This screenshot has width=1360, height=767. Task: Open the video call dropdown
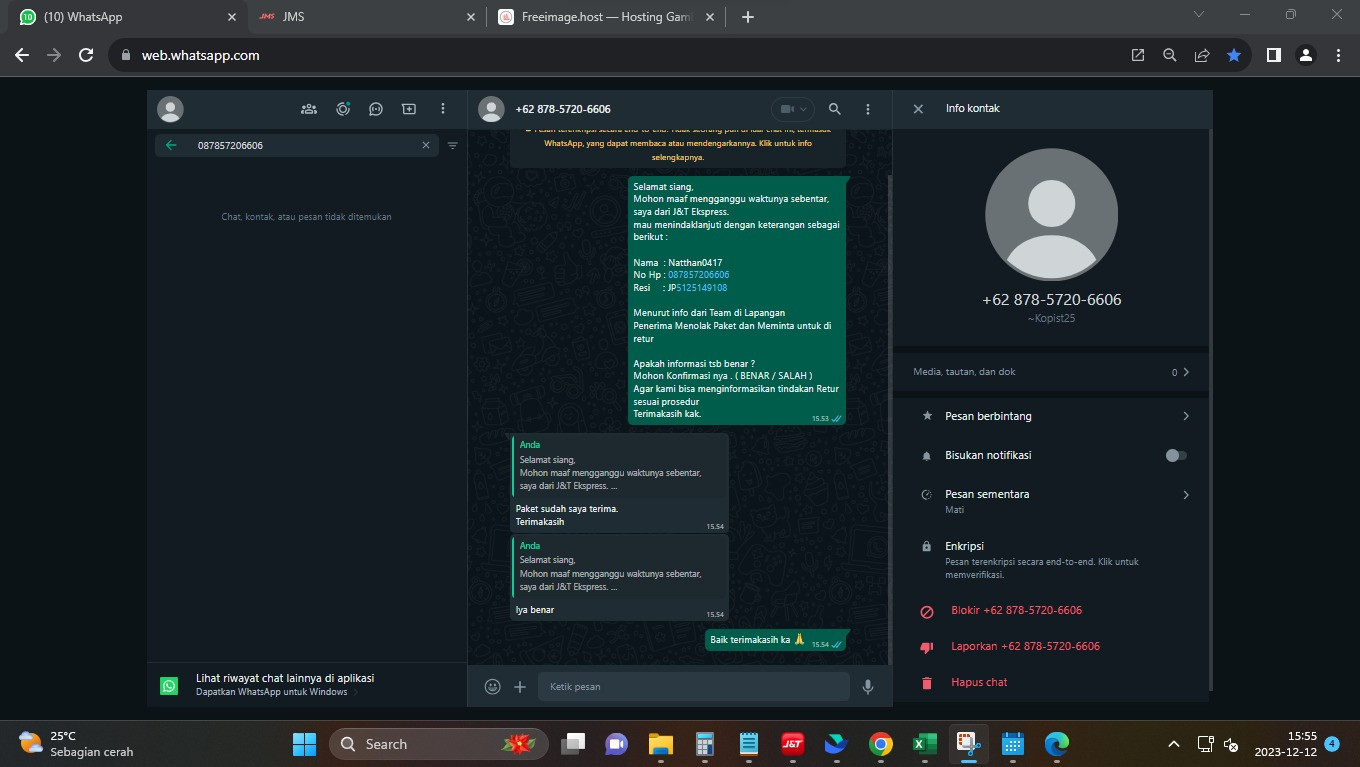pyautogui.click(x=792, y=109)
